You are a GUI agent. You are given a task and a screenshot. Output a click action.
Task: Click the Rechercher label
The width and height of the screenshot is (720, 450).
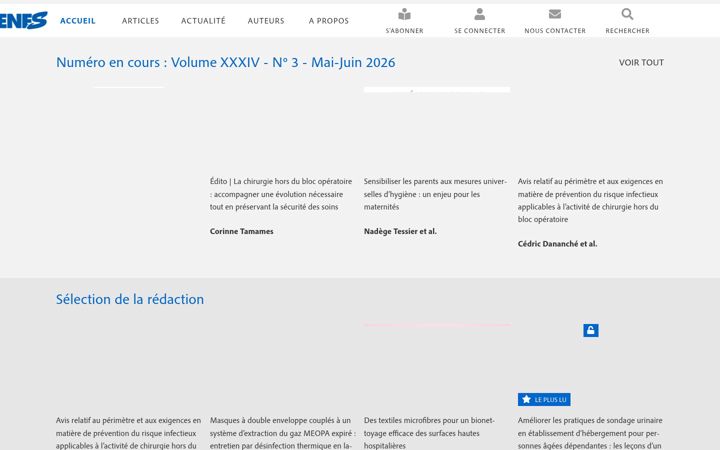coord(627,31)
